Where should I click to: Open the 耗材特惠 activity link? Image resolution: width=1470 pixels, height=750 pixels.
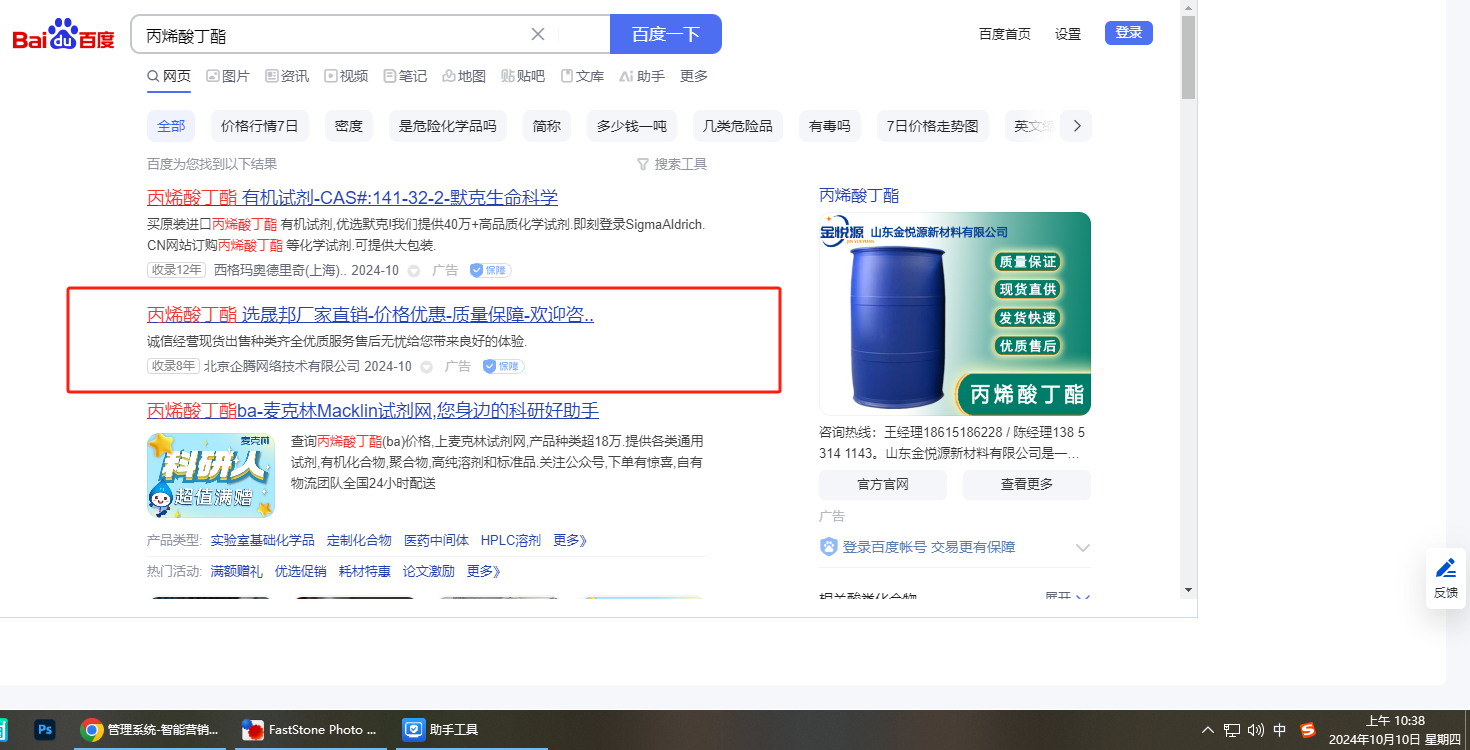(x=365, y=571)
